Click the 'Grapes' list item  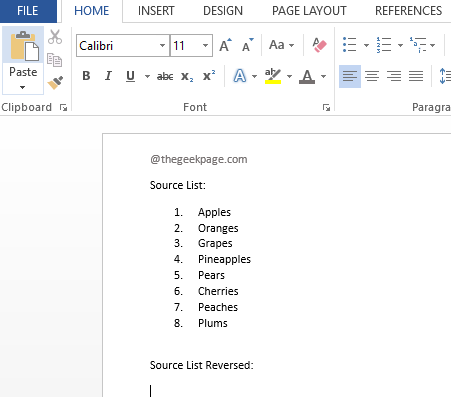tap(215, 243)
